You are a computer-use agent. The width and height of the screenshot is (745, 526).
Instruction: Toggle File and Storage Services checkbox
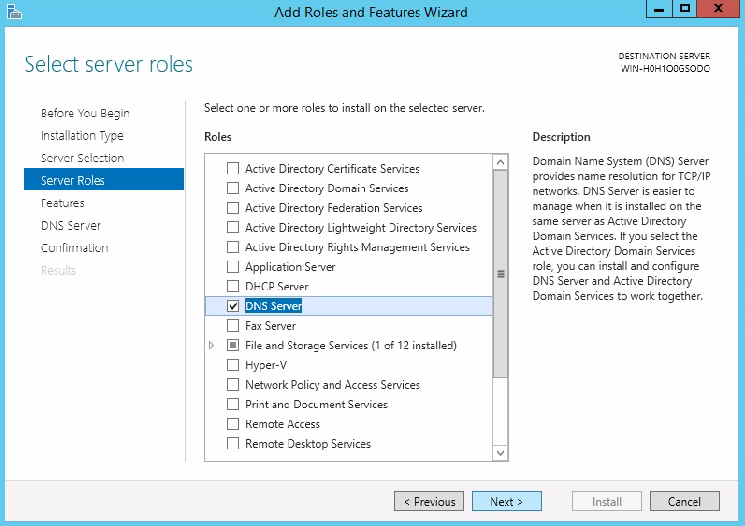[233, 345]
